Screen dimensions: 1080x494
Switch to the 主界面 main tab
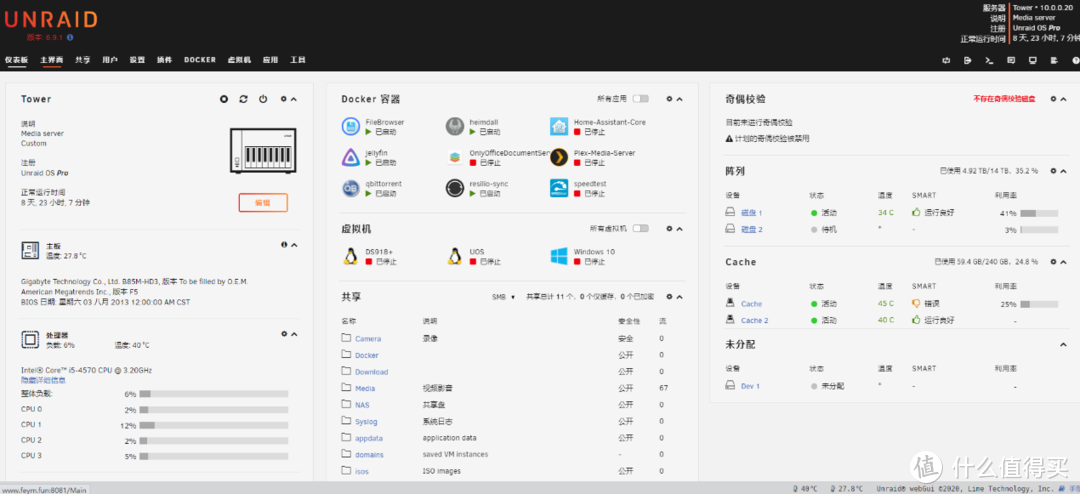coord(52,60)
